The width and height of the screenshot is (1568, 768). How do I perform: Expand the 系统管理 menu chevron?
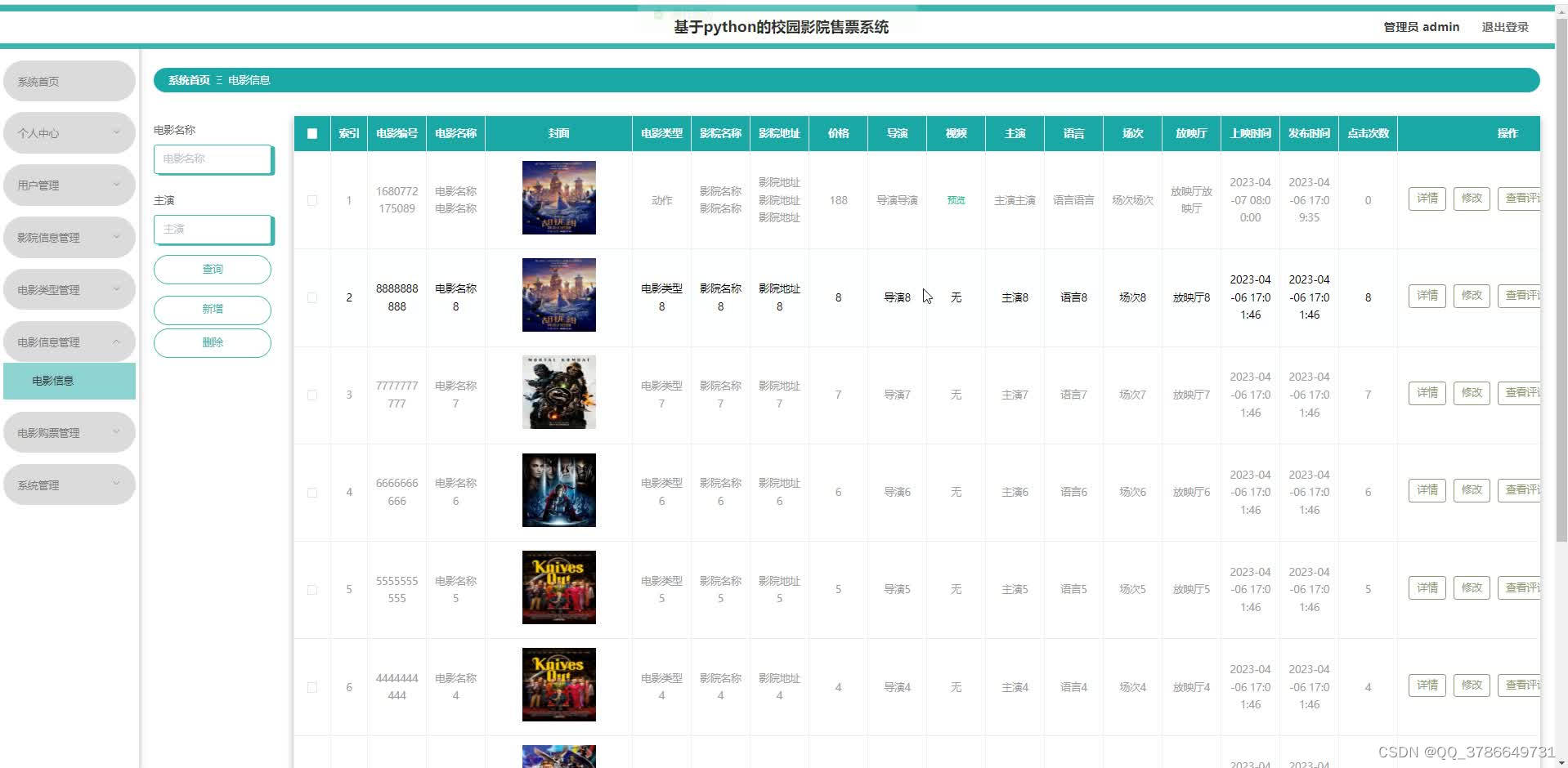[116, 484]
